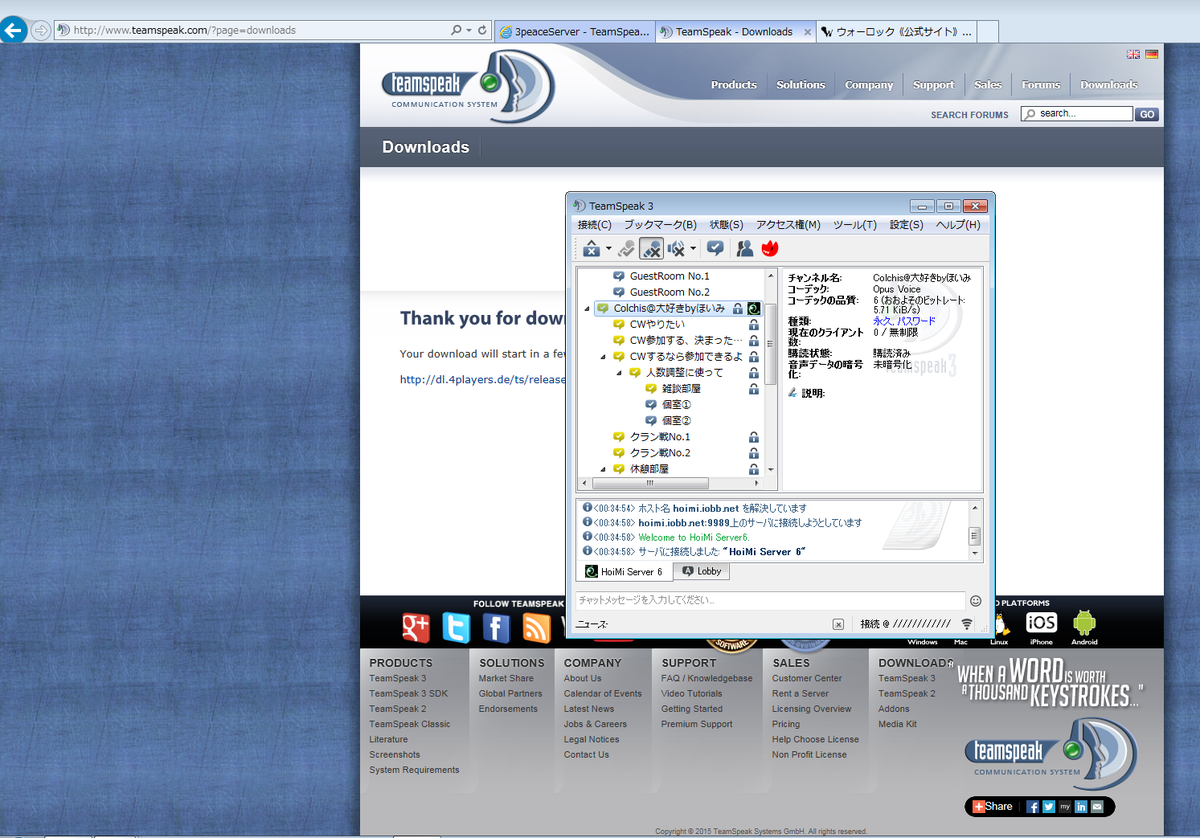The height and width of the screenshot is (838, 1200).
Task: Click the GO search button
Action: pyautogui.click(x=1147, y=114)
